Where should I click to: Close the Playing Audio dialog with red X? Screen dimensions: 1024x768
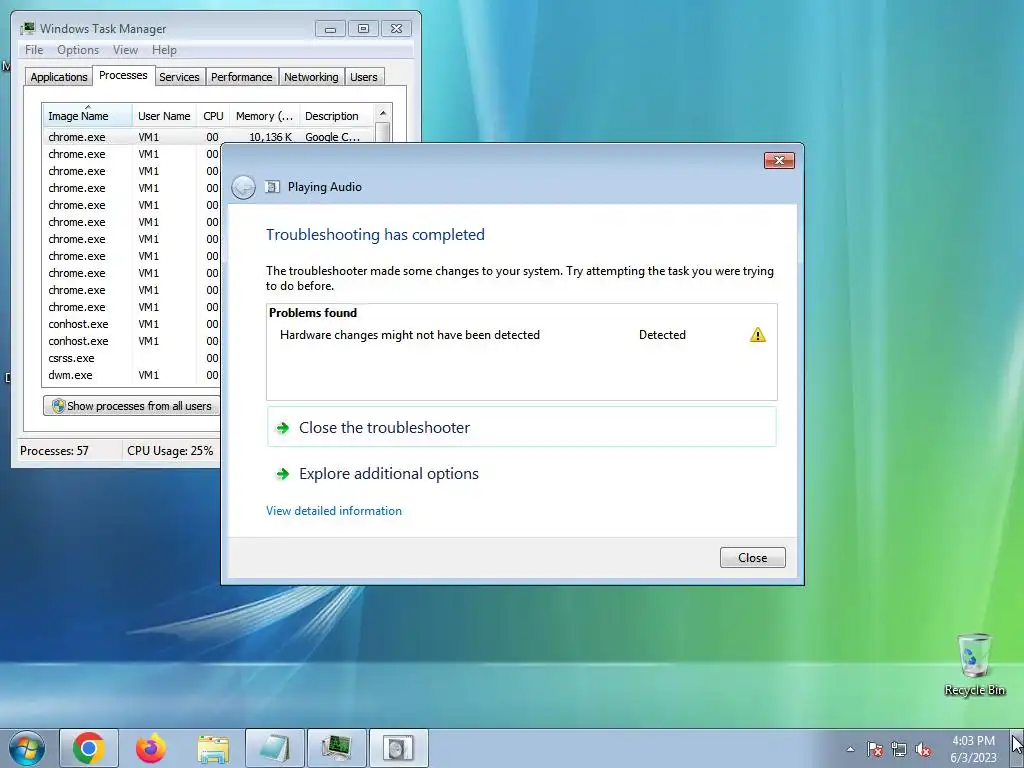[779, 161]
